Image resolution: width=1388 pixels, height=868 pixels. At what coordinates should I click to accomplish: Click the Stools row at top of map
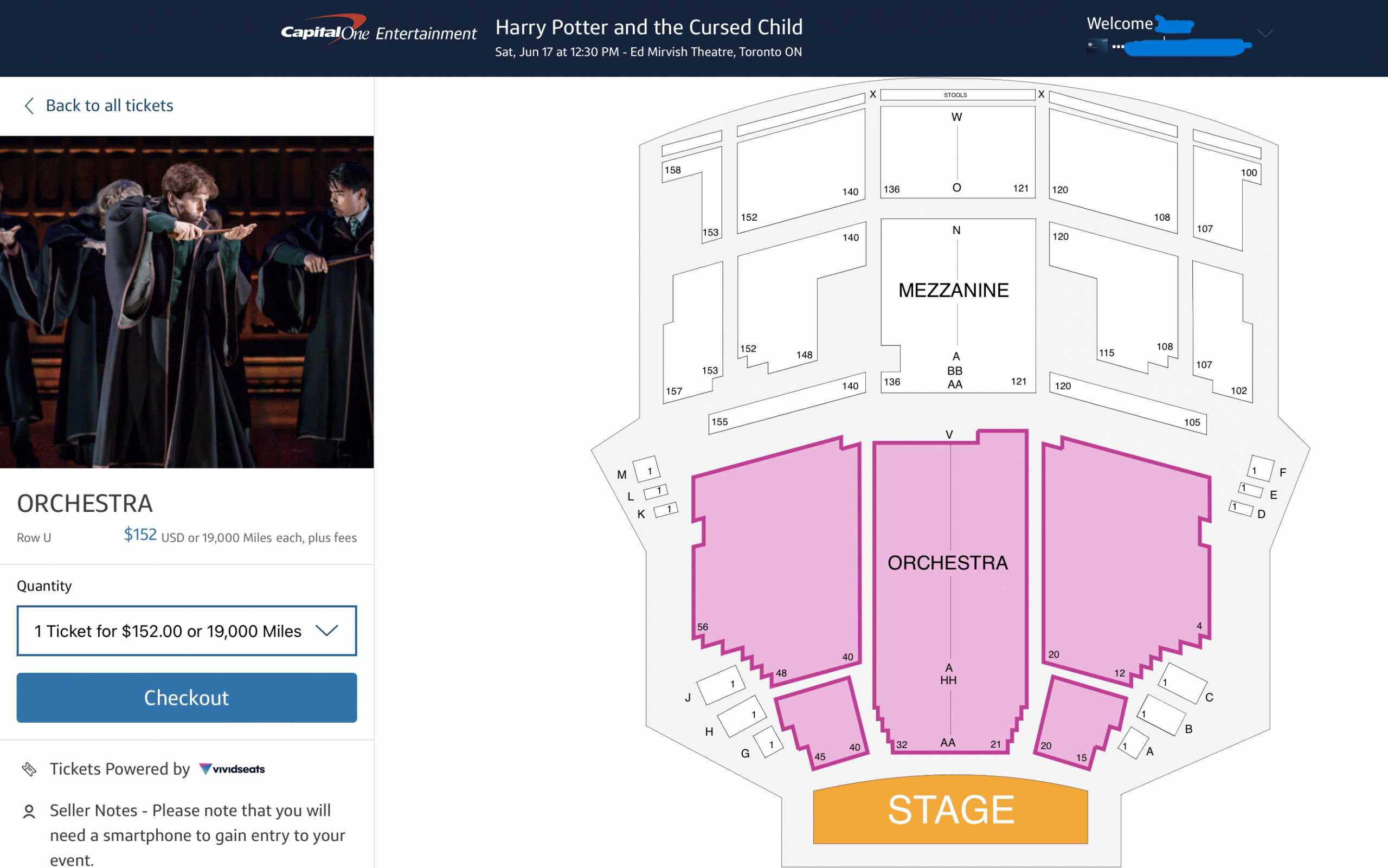[x=957, y=95]
